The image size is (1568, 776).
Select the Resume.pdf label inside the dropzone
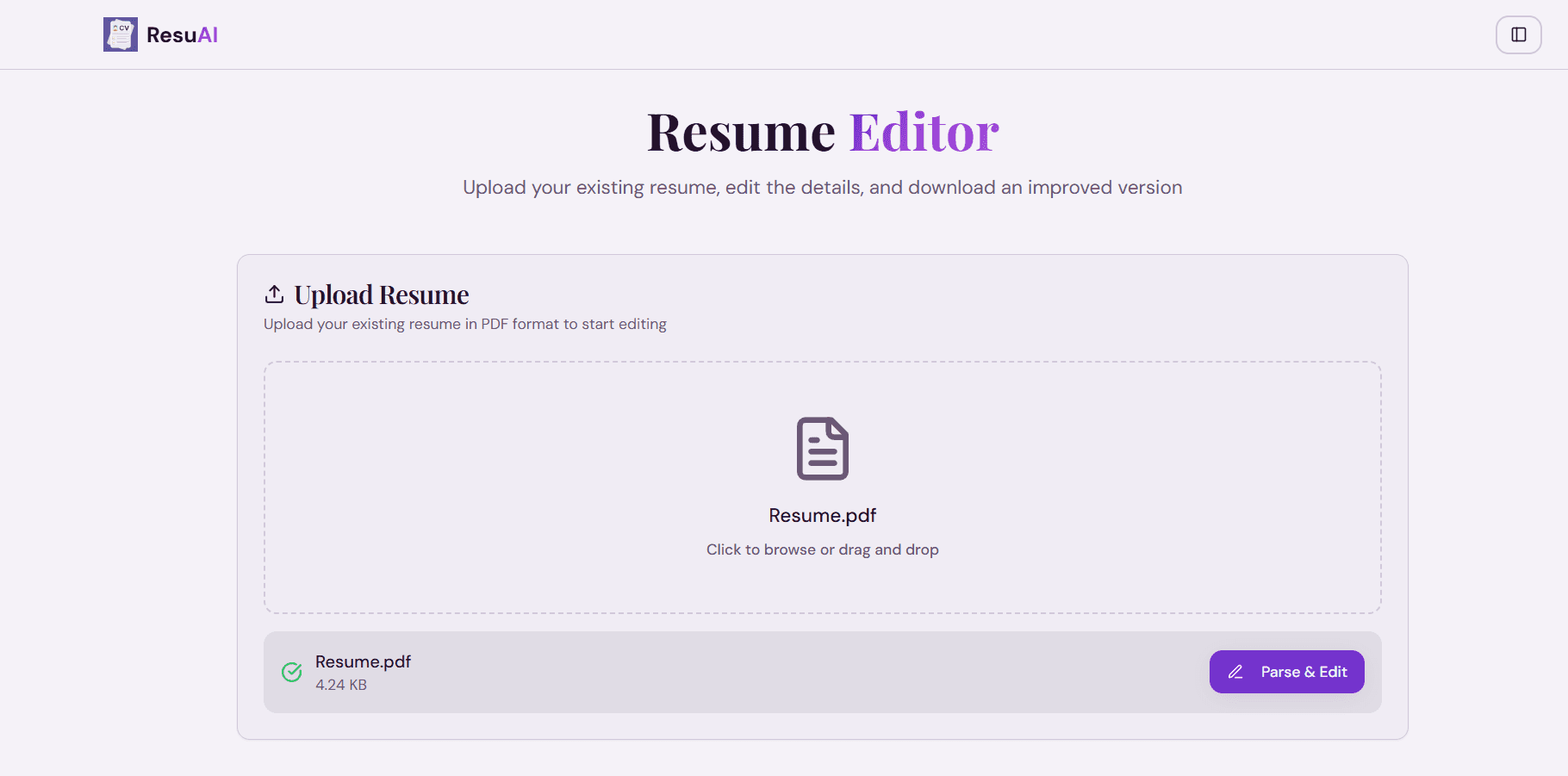pos(822,515)
